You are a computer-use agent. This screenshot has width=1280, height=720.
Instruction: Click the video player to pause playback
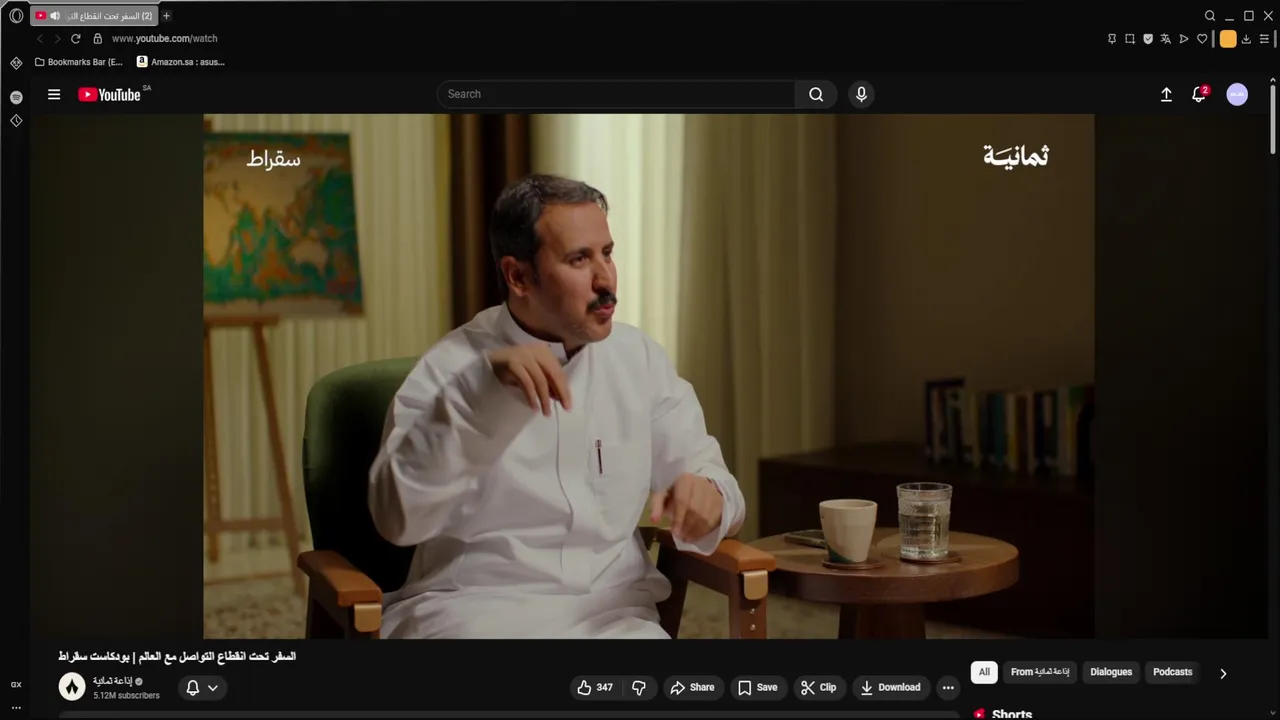[648, 376]
